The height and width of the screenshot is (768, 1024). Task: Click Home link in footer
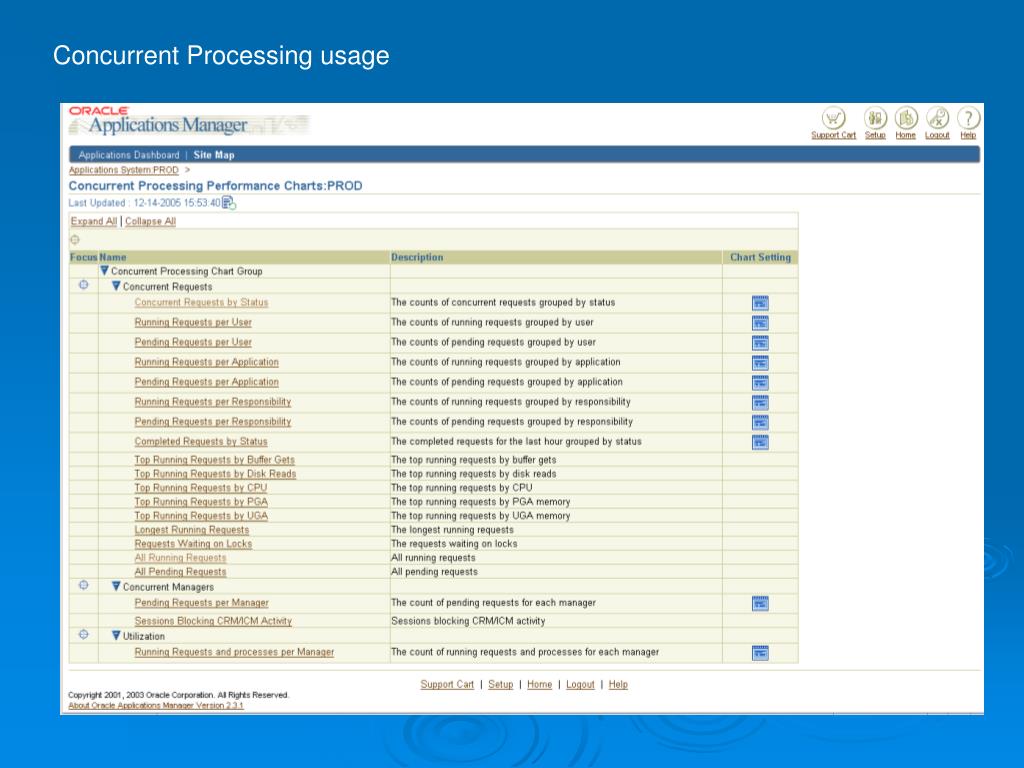[539, 684]
